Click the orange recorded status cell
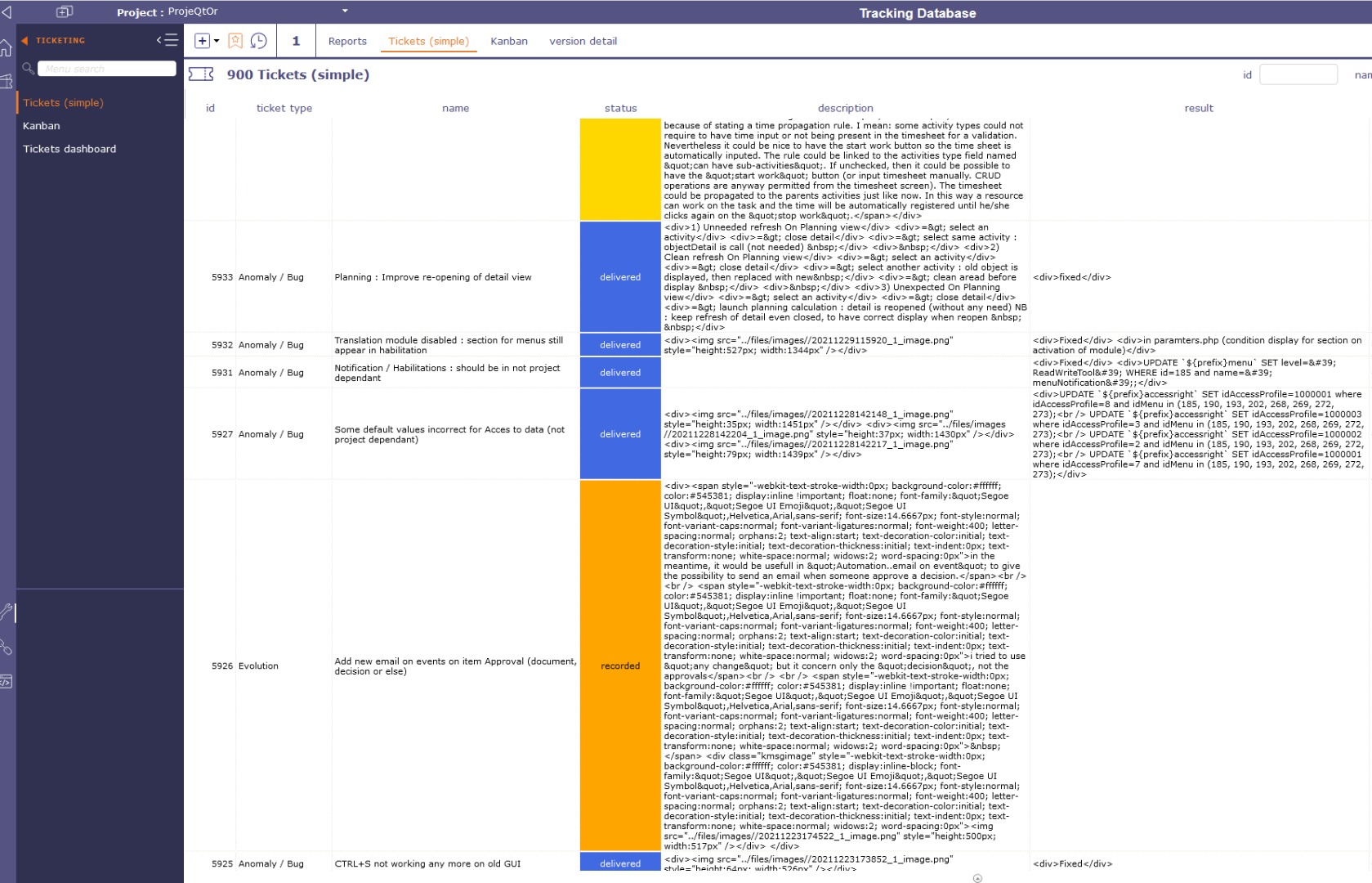This screenshot has height=883, width=1372. click(620, 666)
